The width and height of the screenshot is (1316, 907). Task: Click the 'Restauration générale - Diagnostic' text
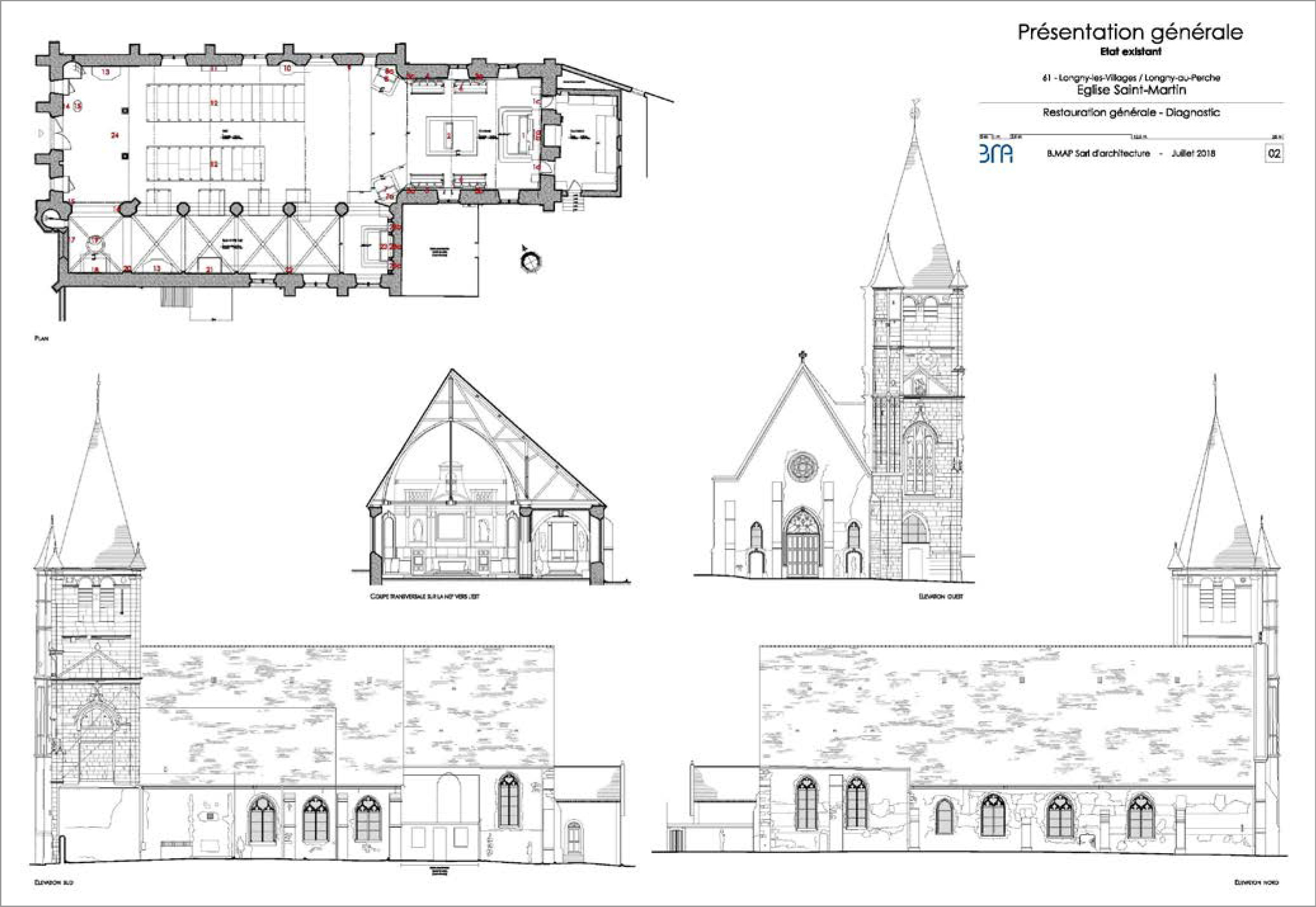pyautogui.click(x=1131, y=112)
